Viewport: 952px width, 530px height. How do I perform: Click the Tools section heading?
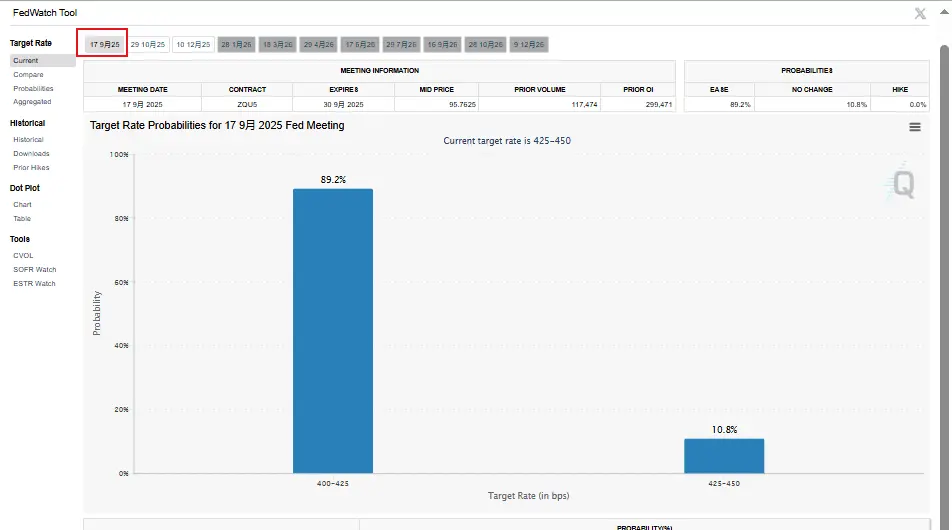[x=20, y=239]
